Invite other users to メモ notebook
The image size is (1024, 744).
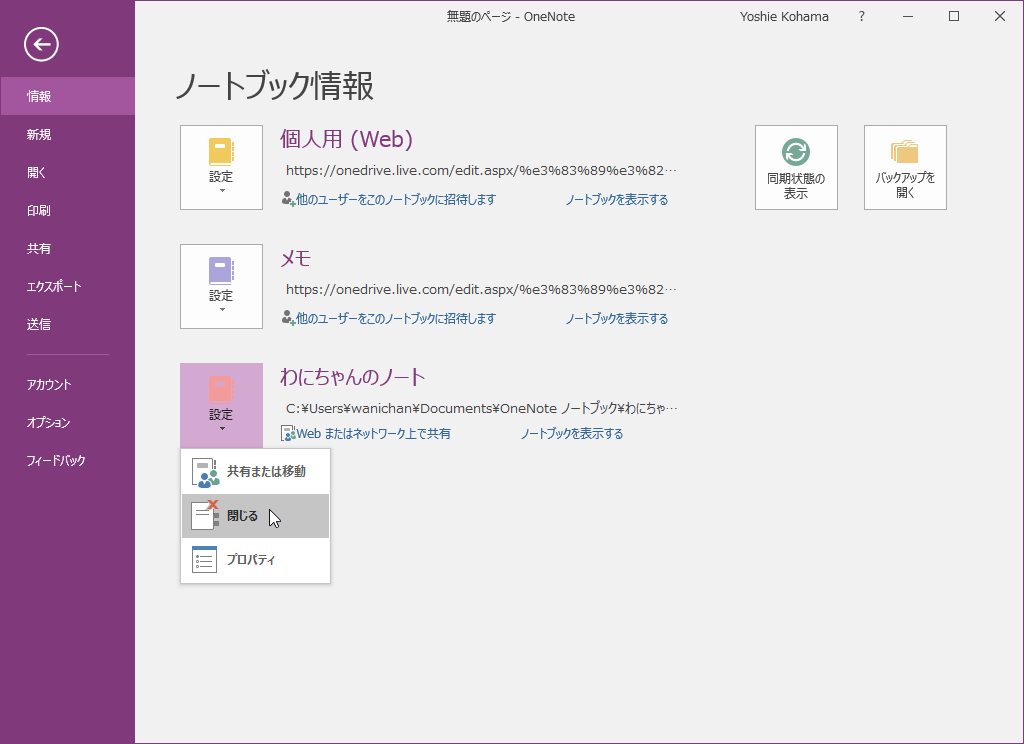(x=389, y=318)
